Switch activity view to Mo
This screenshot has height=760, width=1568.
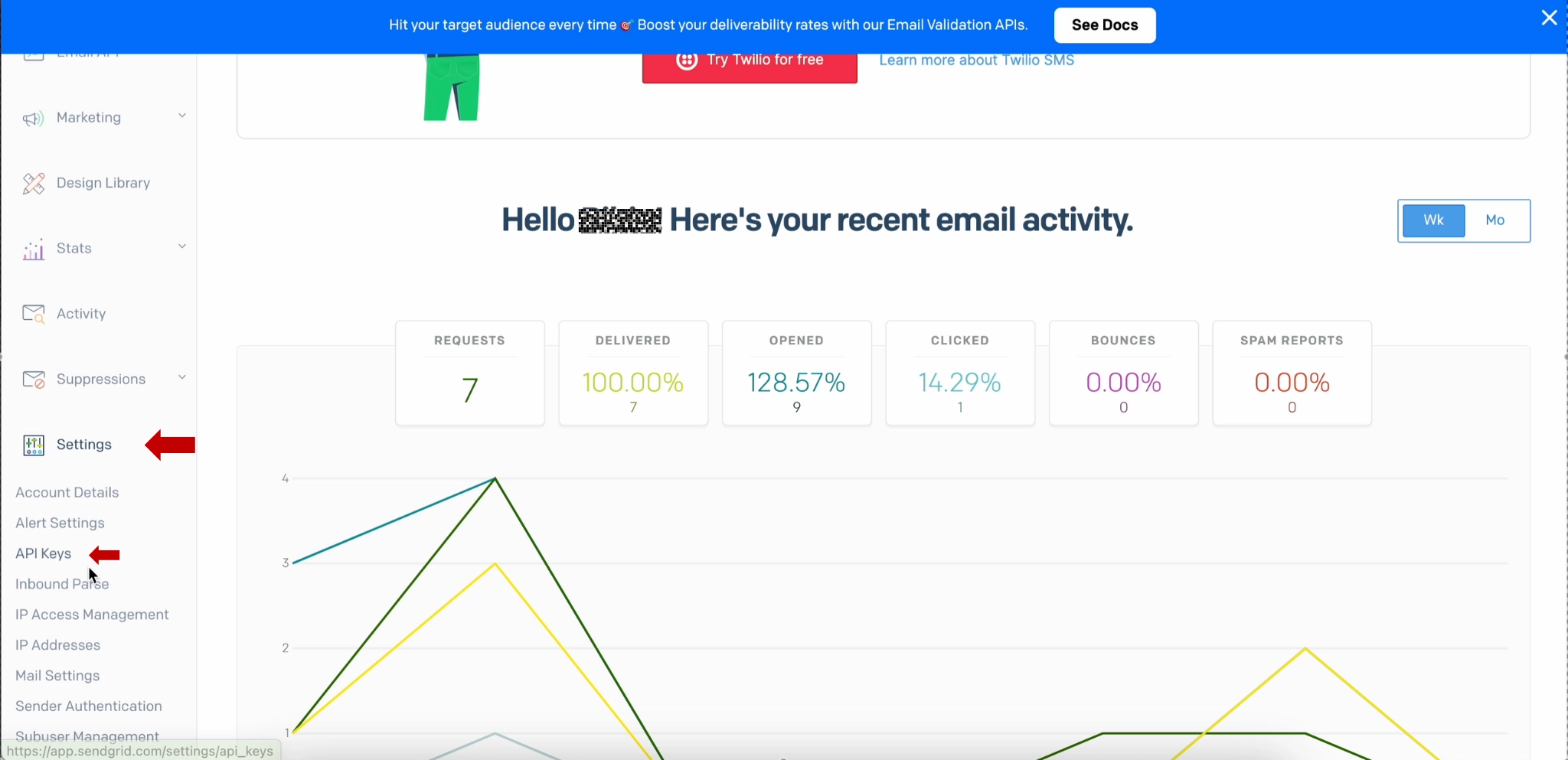pos(1495,220)
